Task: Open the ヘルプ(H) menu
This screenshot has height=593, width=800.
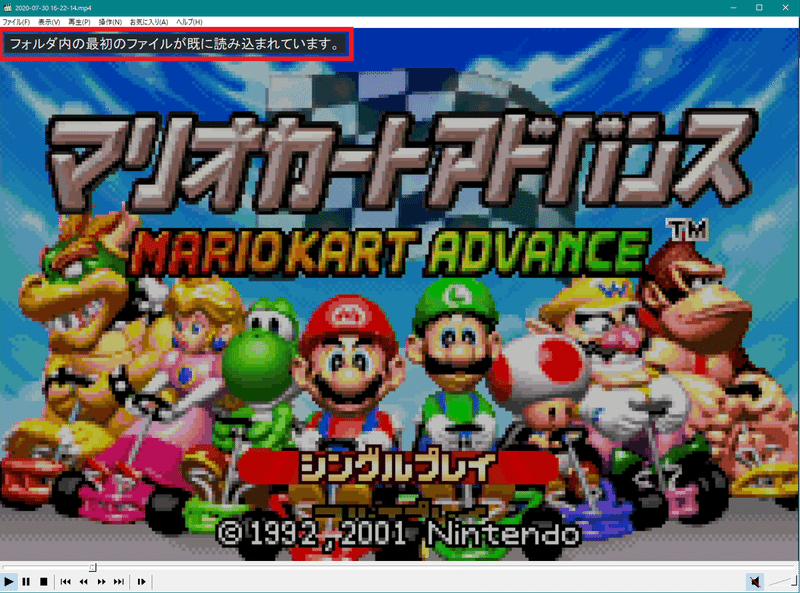Action: (189, 22)
